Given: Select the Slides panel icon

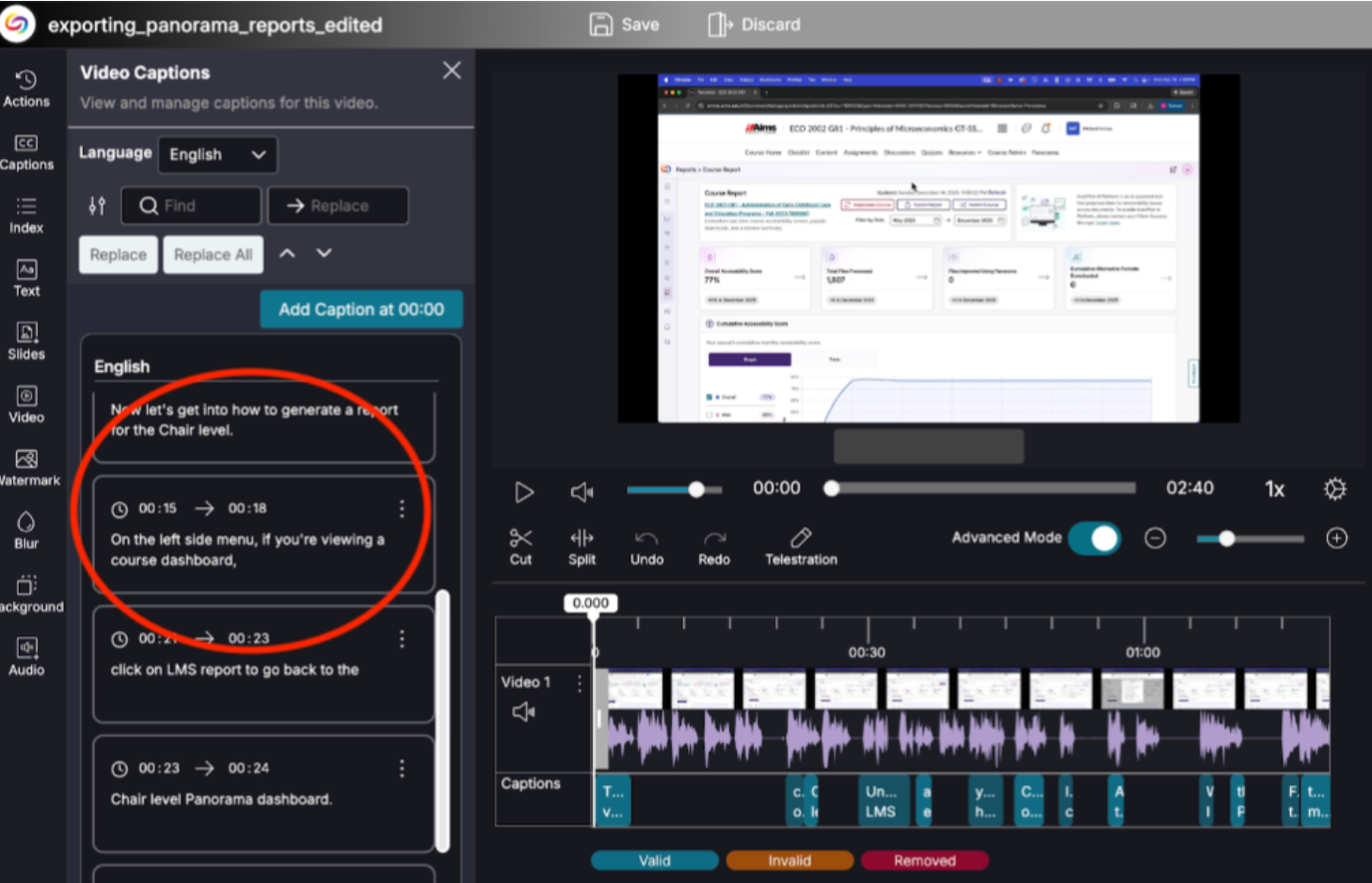Looking at the screenshot, I should coord(25,340).
